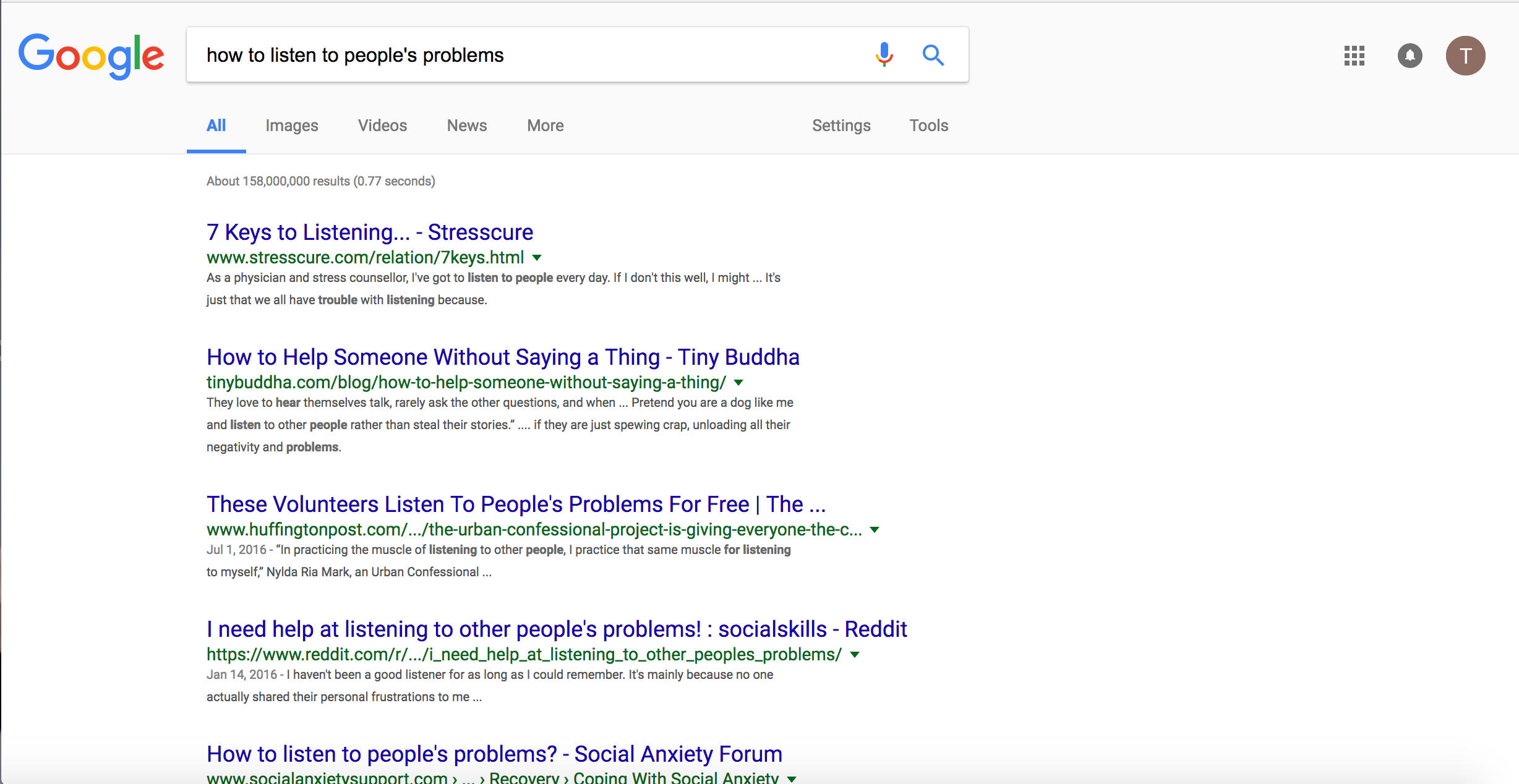Click the result count text 'About 158,000,000 results'
This screenshot has height=784, width=1519.
click(x=278, y=181)
